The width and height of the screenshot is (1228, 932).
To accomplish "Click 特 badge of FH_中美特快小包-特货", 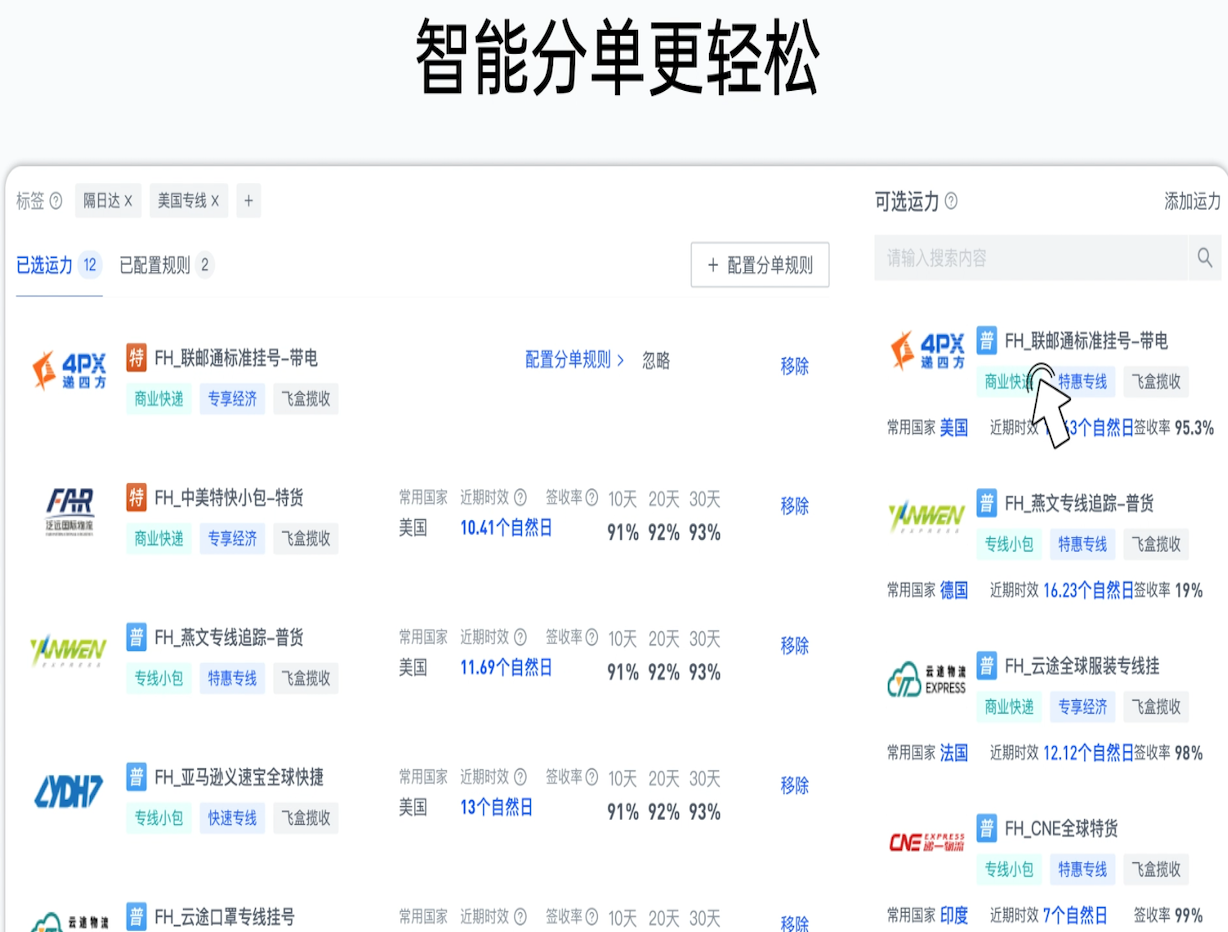I will click(137, 497).
